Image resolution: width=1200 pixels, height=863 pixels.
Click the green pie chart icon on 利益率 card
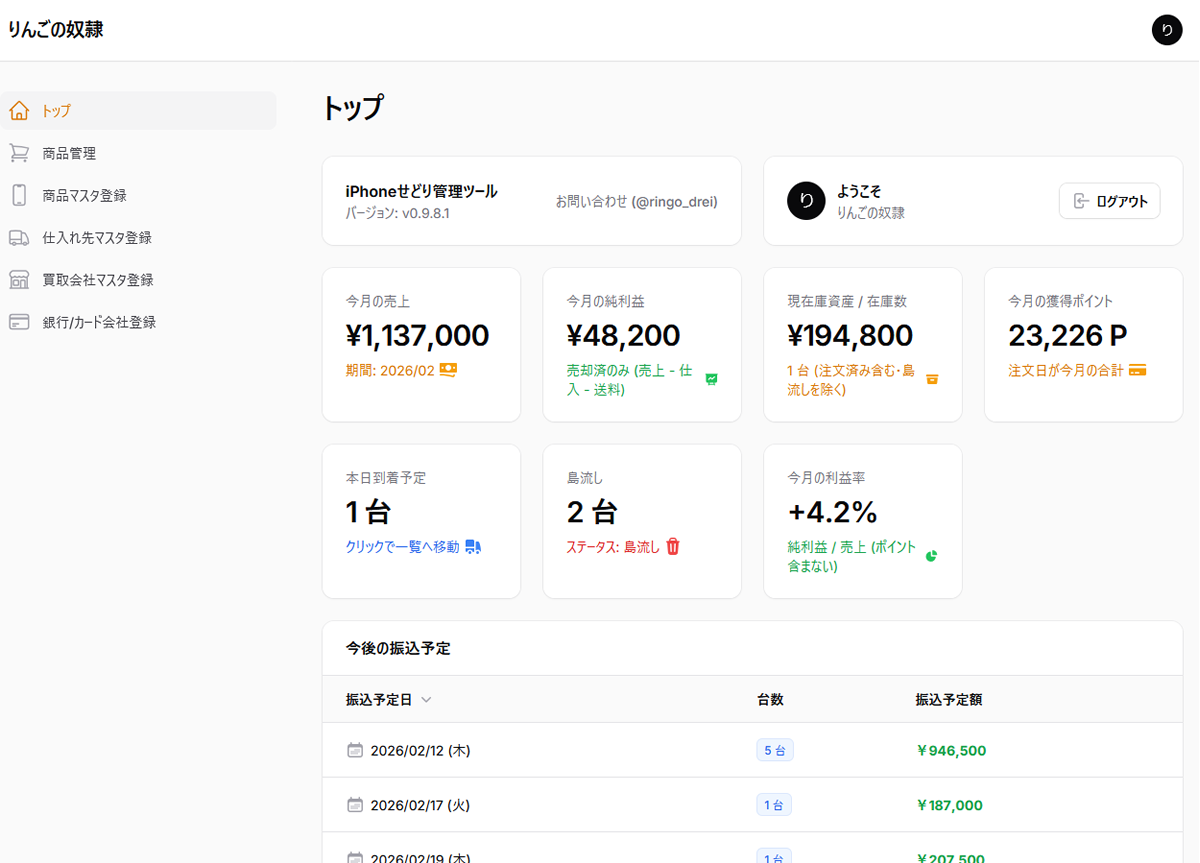tap(929, 557)
